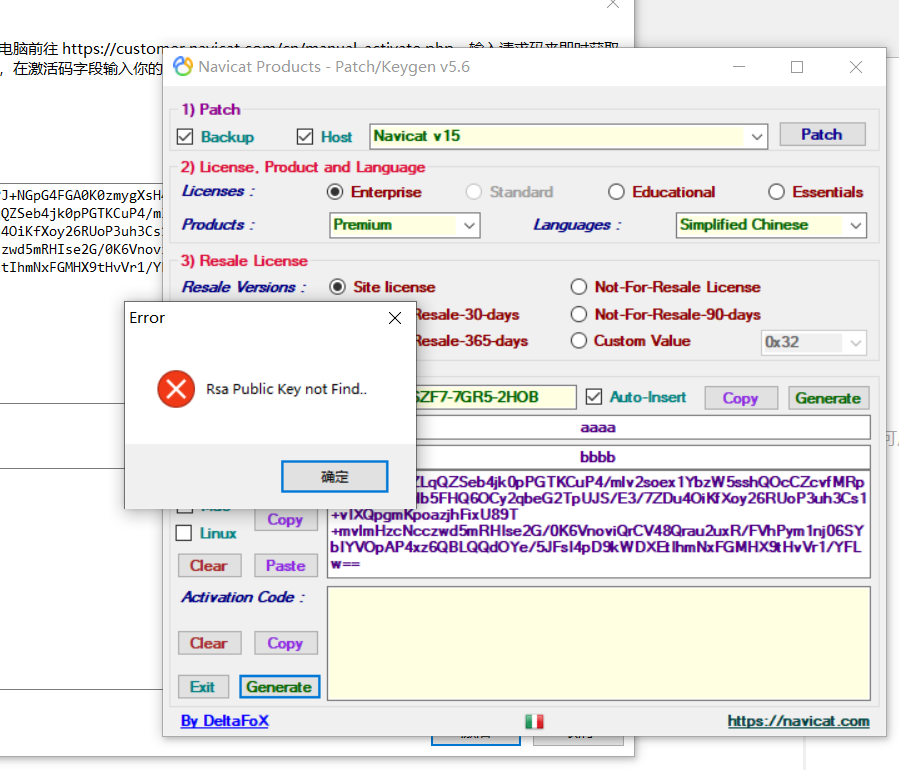
Task: Click the Navicat app icon in title bar
Action: point(182,67)
